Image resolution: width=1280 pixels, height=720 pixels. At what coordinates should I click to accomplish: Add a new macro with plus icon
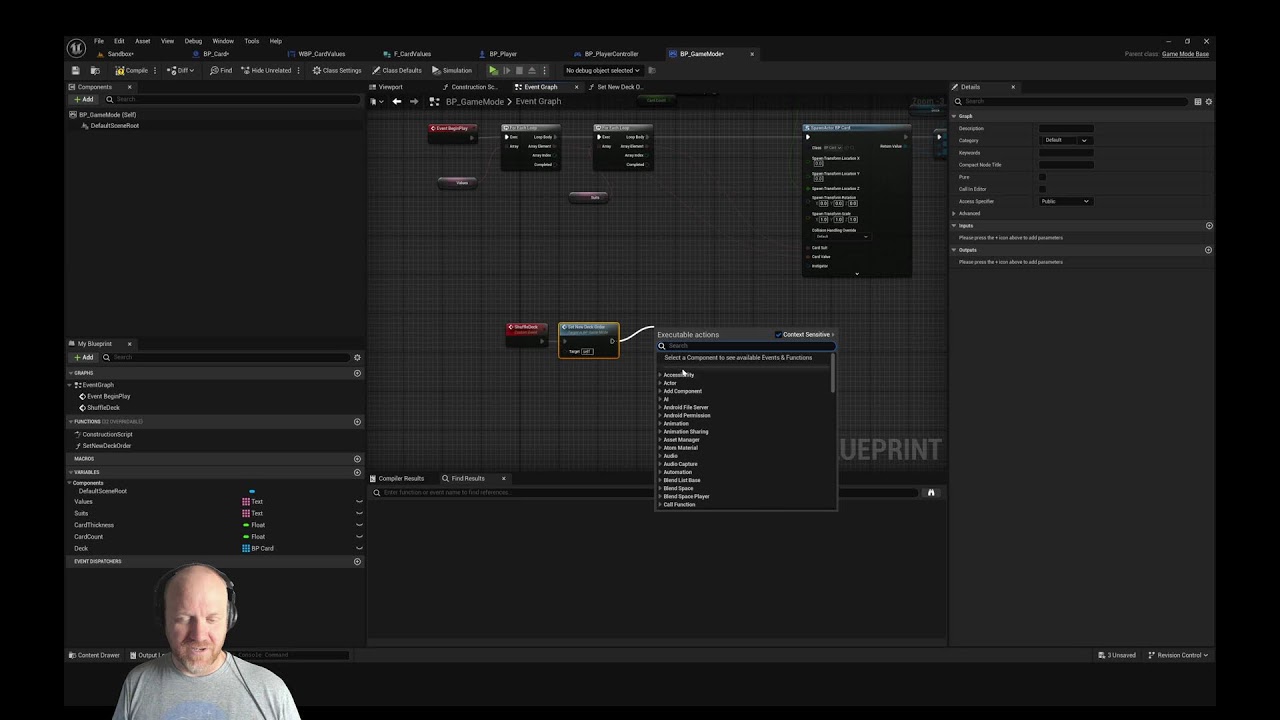click(x=357, y=459)
